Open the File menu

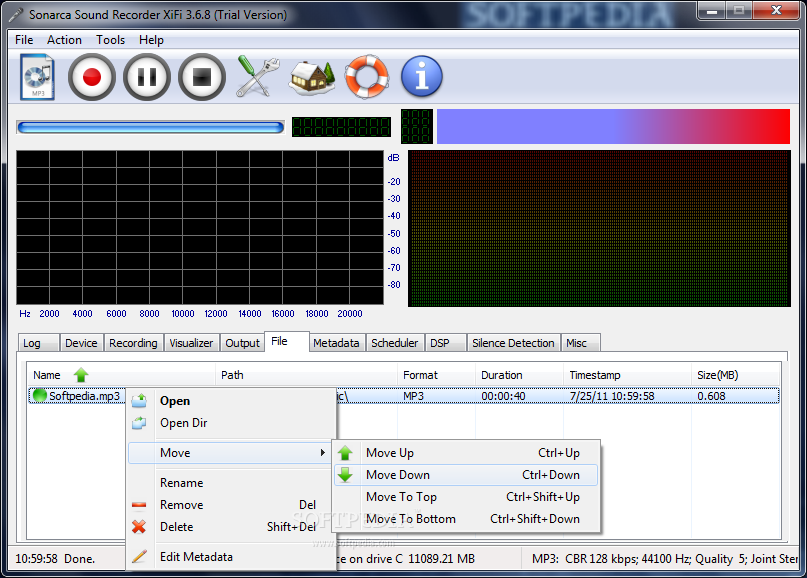tap(24, 40)
